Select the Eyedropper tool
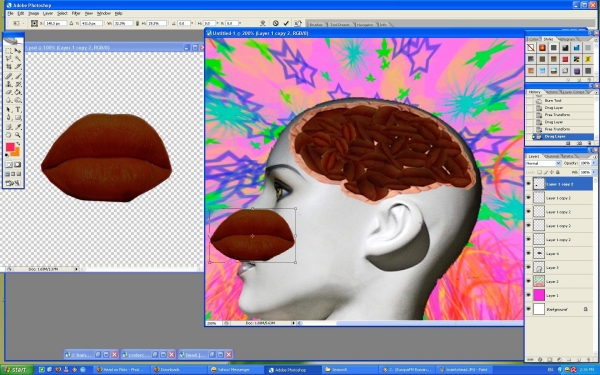This screenshot has width=600, height=375. click(18, 127)
